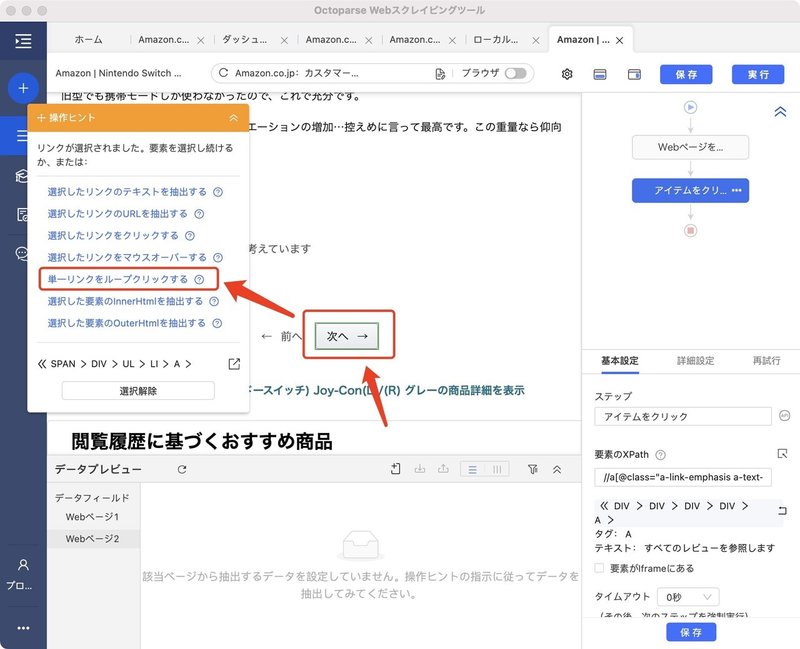Open the タイムアウト dropdown showing 0秒
The height and width of the screenshot is (649, 800).
[x=687, y=597]
